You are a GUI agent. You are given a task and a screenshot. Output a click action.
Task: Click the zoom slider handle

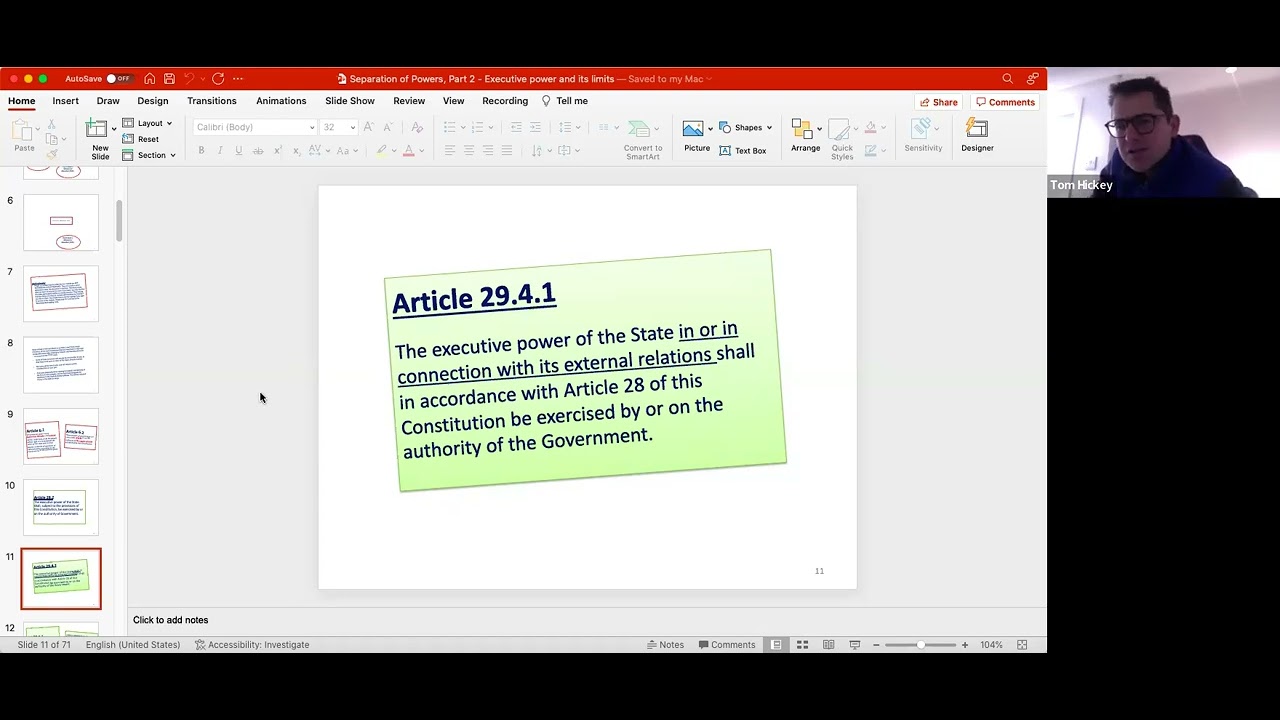pos(921,645)
